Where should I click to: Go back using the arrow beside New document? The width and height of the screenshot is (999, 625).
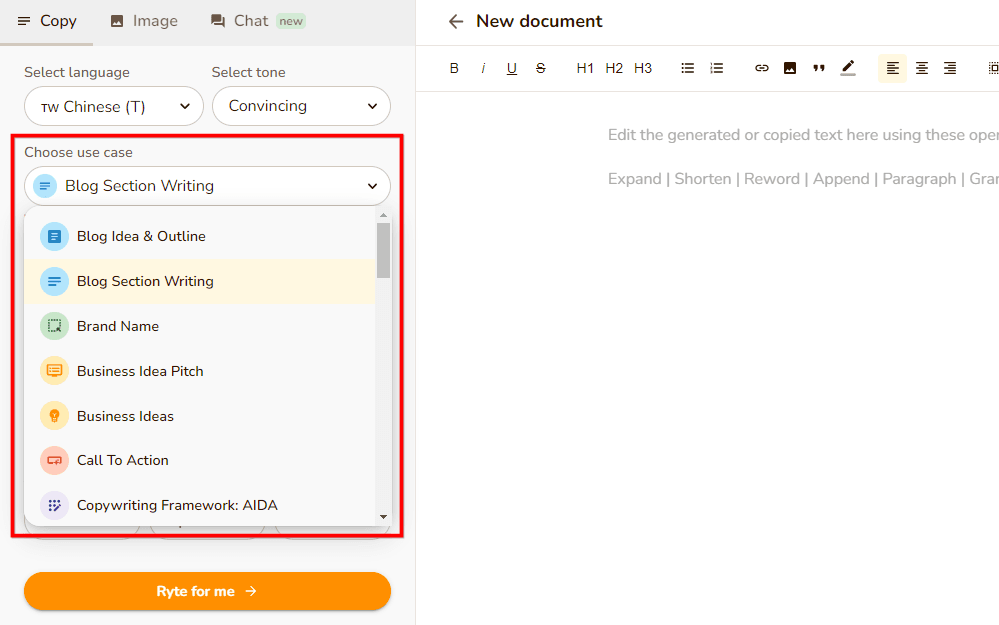[456, 21]
